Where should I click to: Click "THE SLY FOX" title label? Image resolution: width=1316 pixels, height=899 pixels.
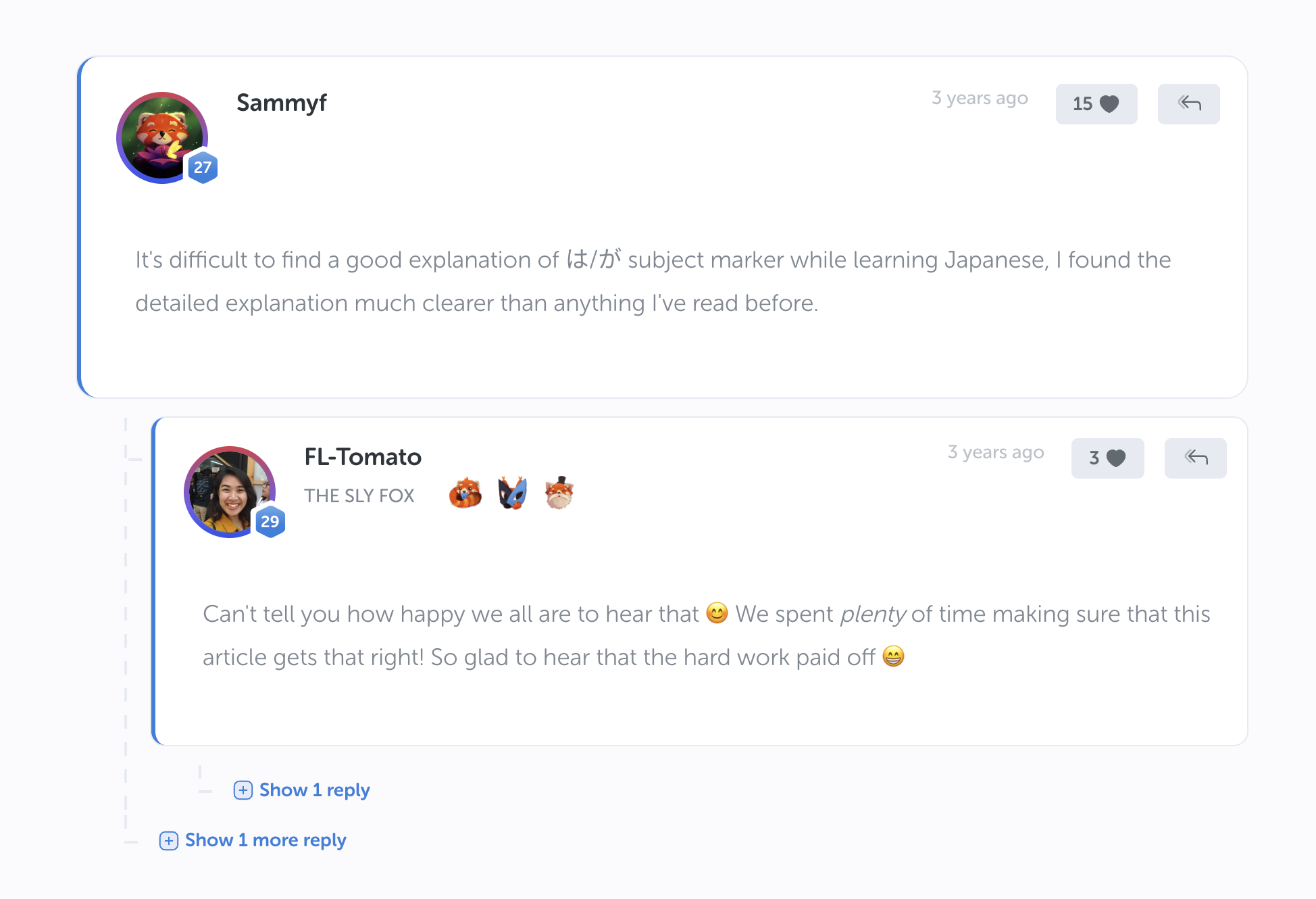pos(359,496)
